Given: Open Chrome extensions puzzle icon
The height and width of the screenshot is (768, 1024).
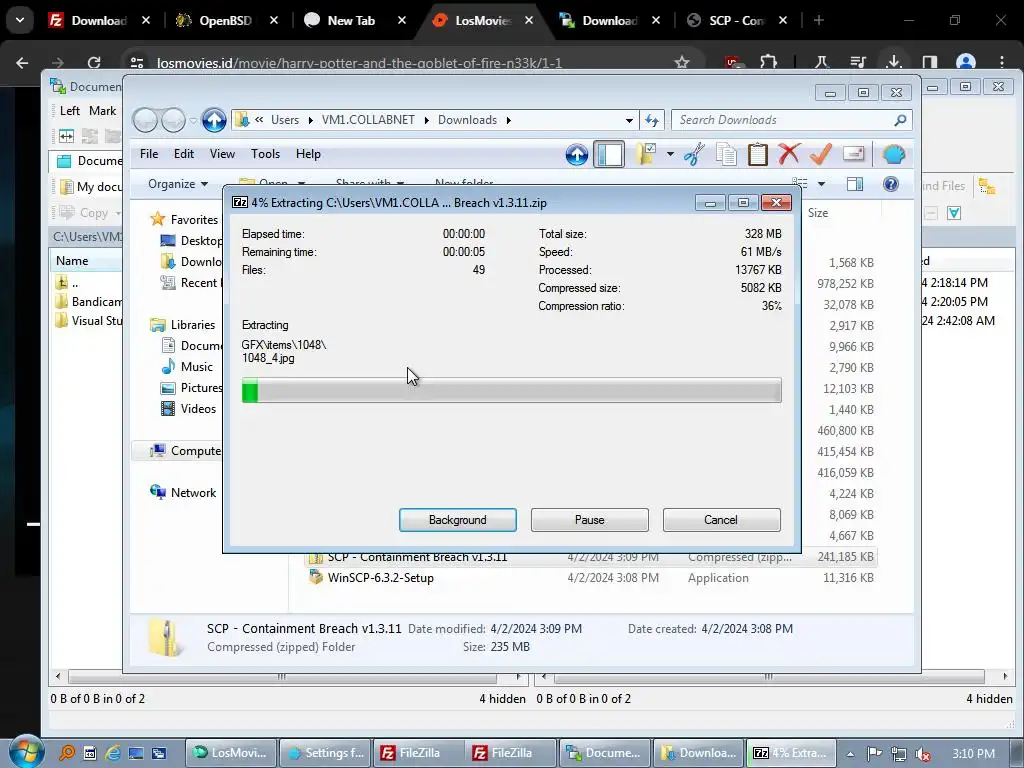Looking at the screenshot, I should point(768,63).
